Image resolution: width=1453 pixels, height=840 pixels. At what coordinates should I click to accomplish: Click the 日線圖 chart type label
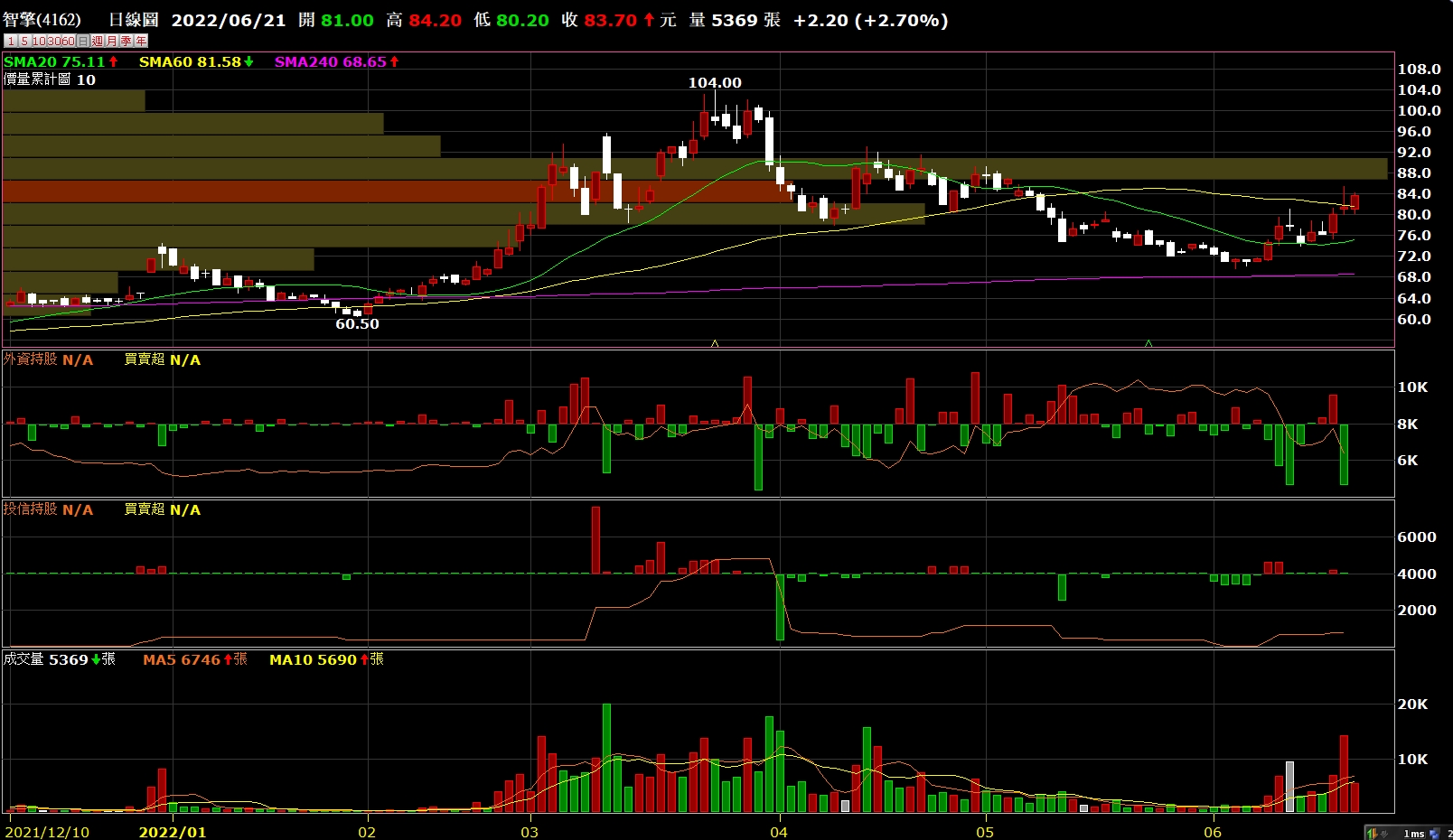(134, 20)
